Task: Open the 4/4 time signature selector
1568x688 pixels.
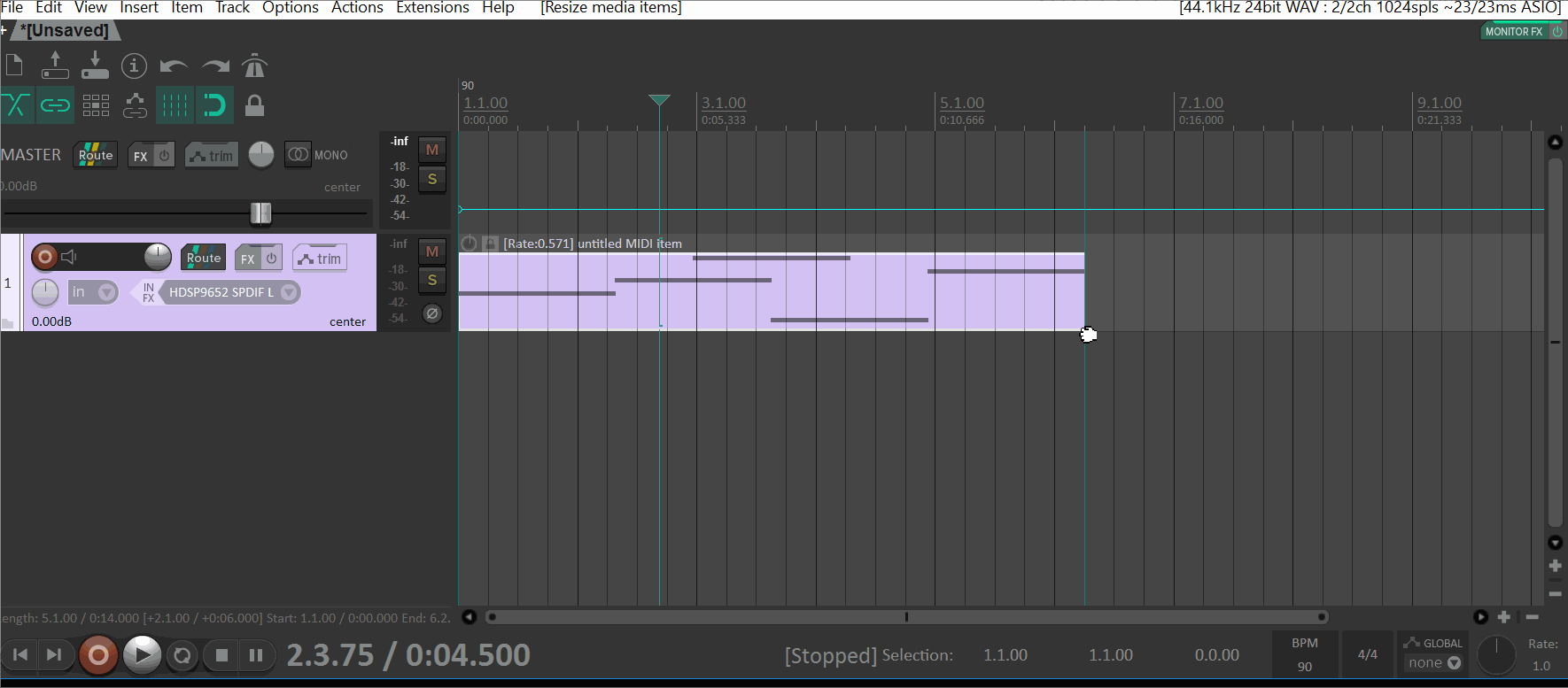Action: 1368,654
